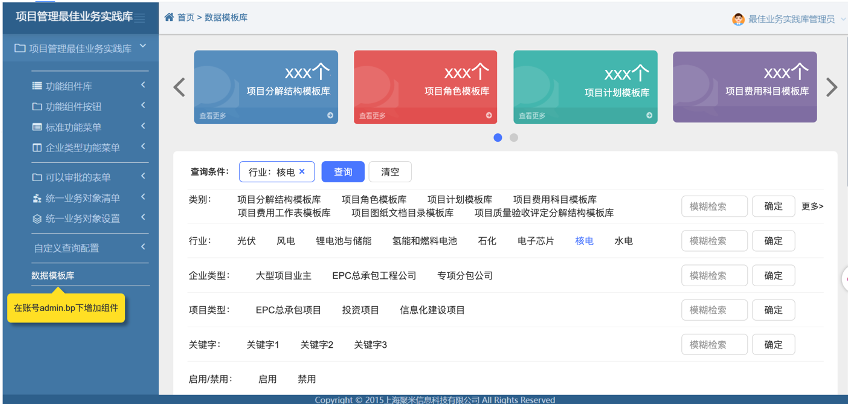
Task: Open the 最佳业务实践库管理员 user dropdown
Action: (x=790, y=18)
